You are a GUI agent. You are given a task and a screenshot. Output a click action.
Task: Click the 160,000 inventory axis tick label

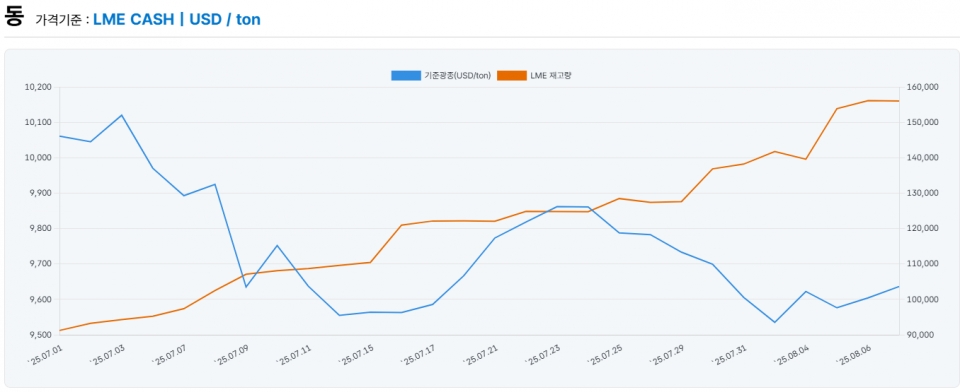[x=921, y=88]
